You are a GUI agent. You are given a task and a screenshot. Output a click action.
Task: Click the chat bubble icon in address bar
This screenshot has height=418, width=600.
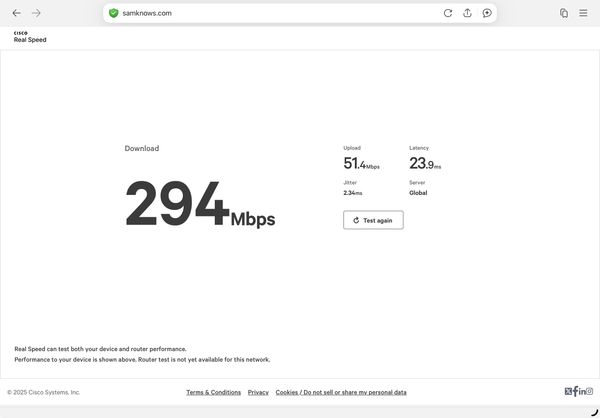click(486, 13)
